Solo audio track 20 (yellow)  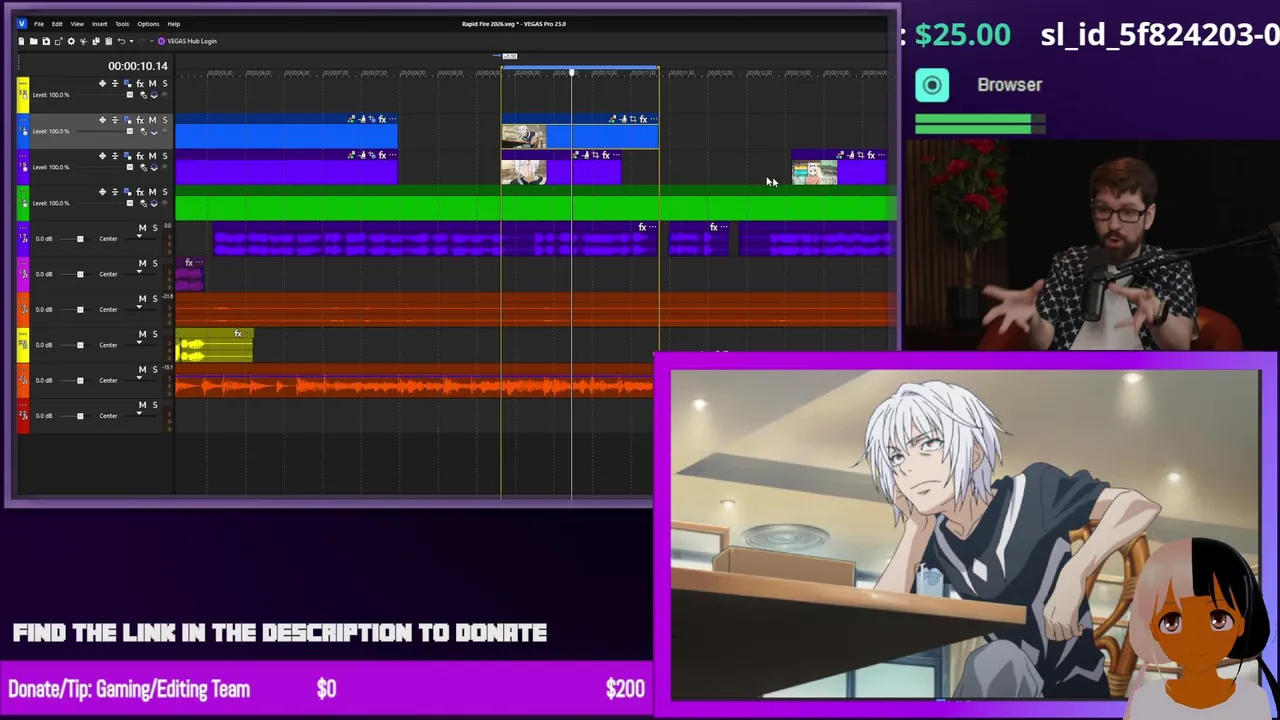(155, 334)
